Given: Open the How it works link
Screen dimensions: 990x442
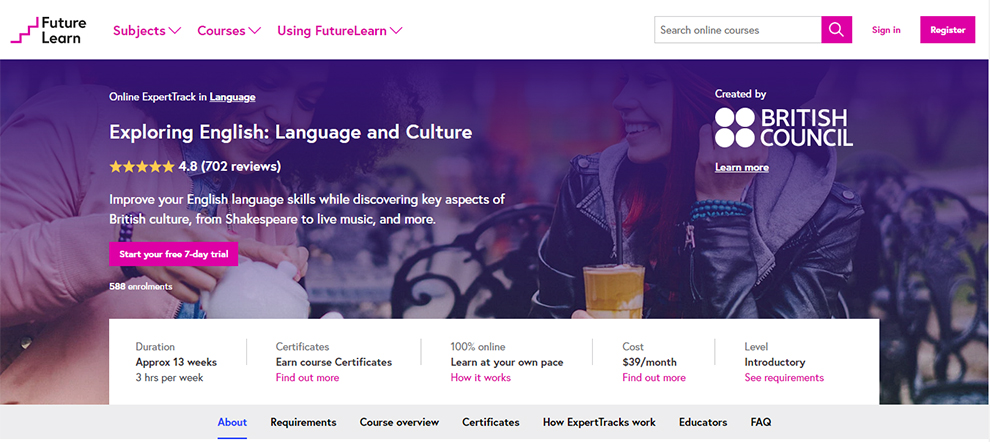Looking at the screenshot, I should click(480, 378).
